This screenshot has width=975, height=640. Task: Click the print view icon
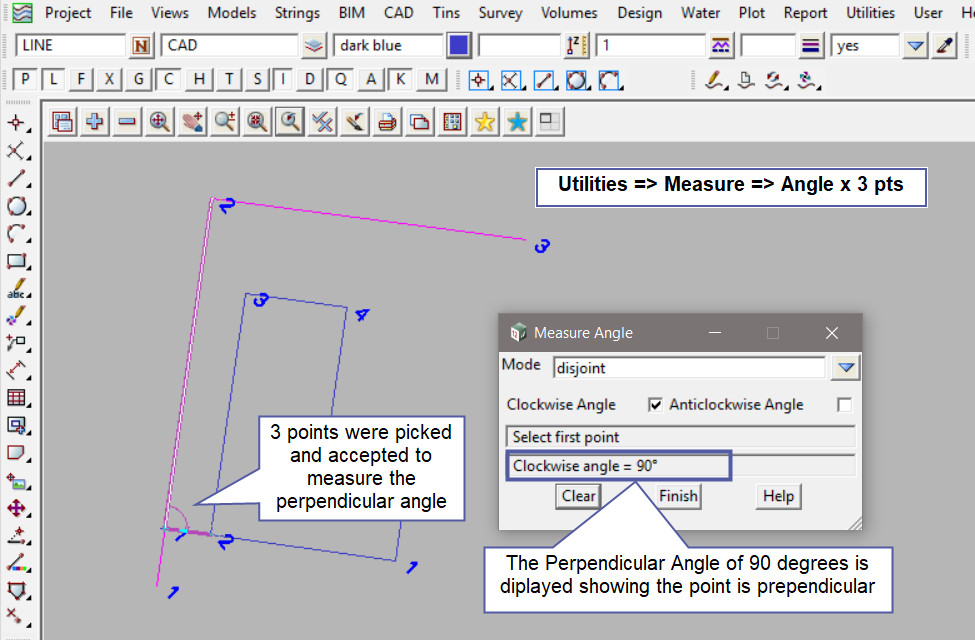(x=387, y=122)
